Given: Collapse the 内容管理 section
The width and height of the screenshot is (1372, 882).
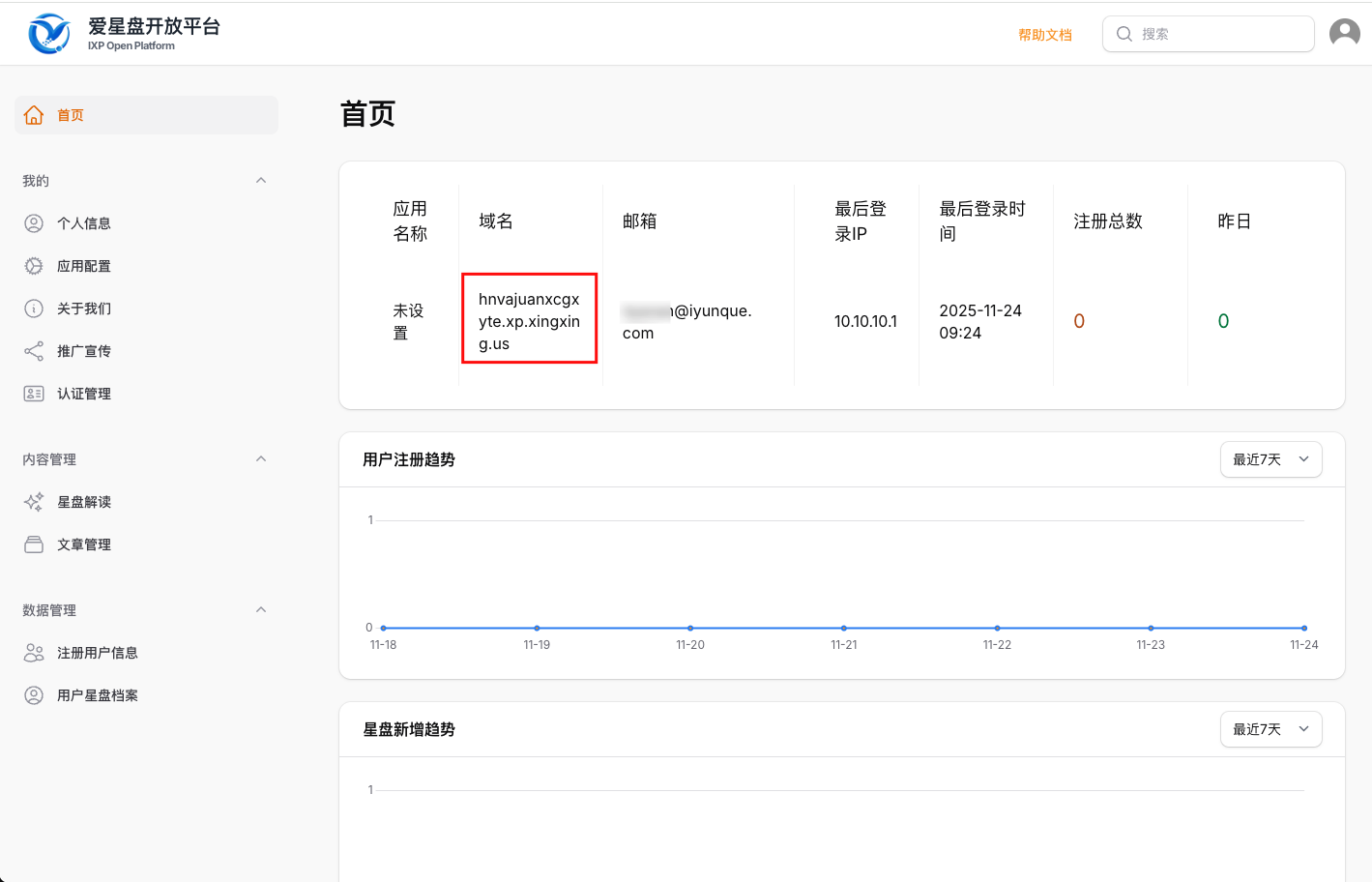Looking at the screenshot, I should point(260,458).
